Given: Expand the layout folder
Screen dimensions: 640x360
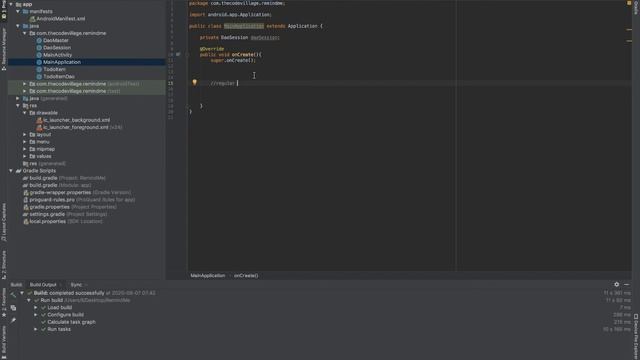Looking at the screenshot, I should 25,134.
